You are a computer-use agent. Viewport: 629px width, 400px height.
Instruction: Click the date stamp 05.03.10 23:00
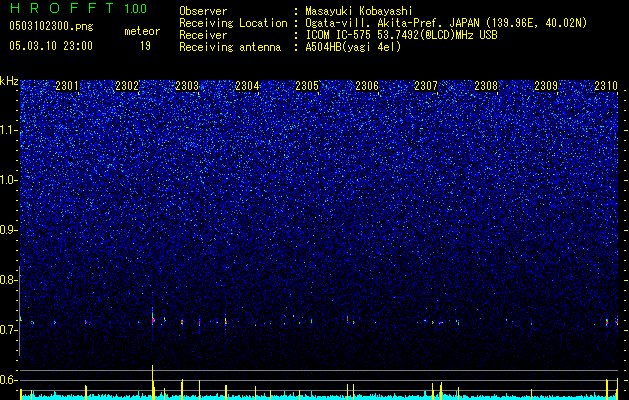click(51, 46)
